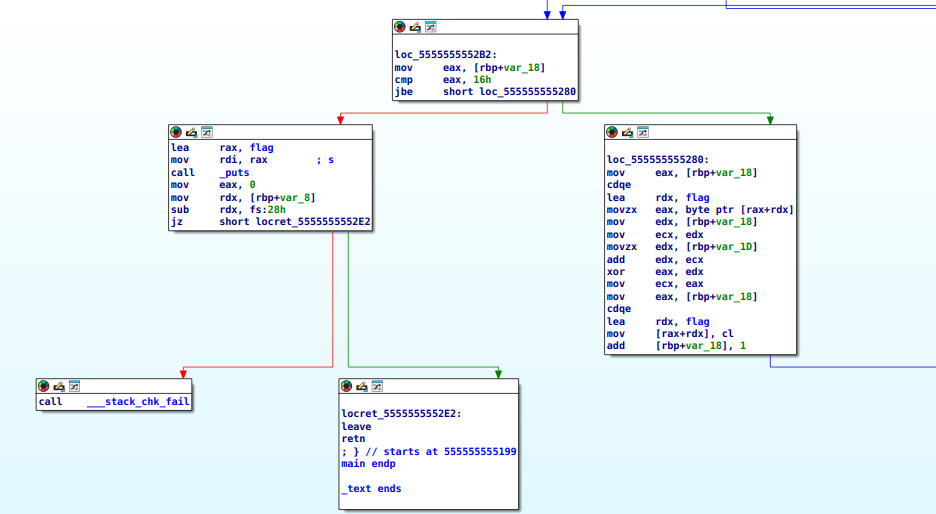Set node color on the _puts call block
The width and height of the screenshot is (936, 514).
[176, 132]
